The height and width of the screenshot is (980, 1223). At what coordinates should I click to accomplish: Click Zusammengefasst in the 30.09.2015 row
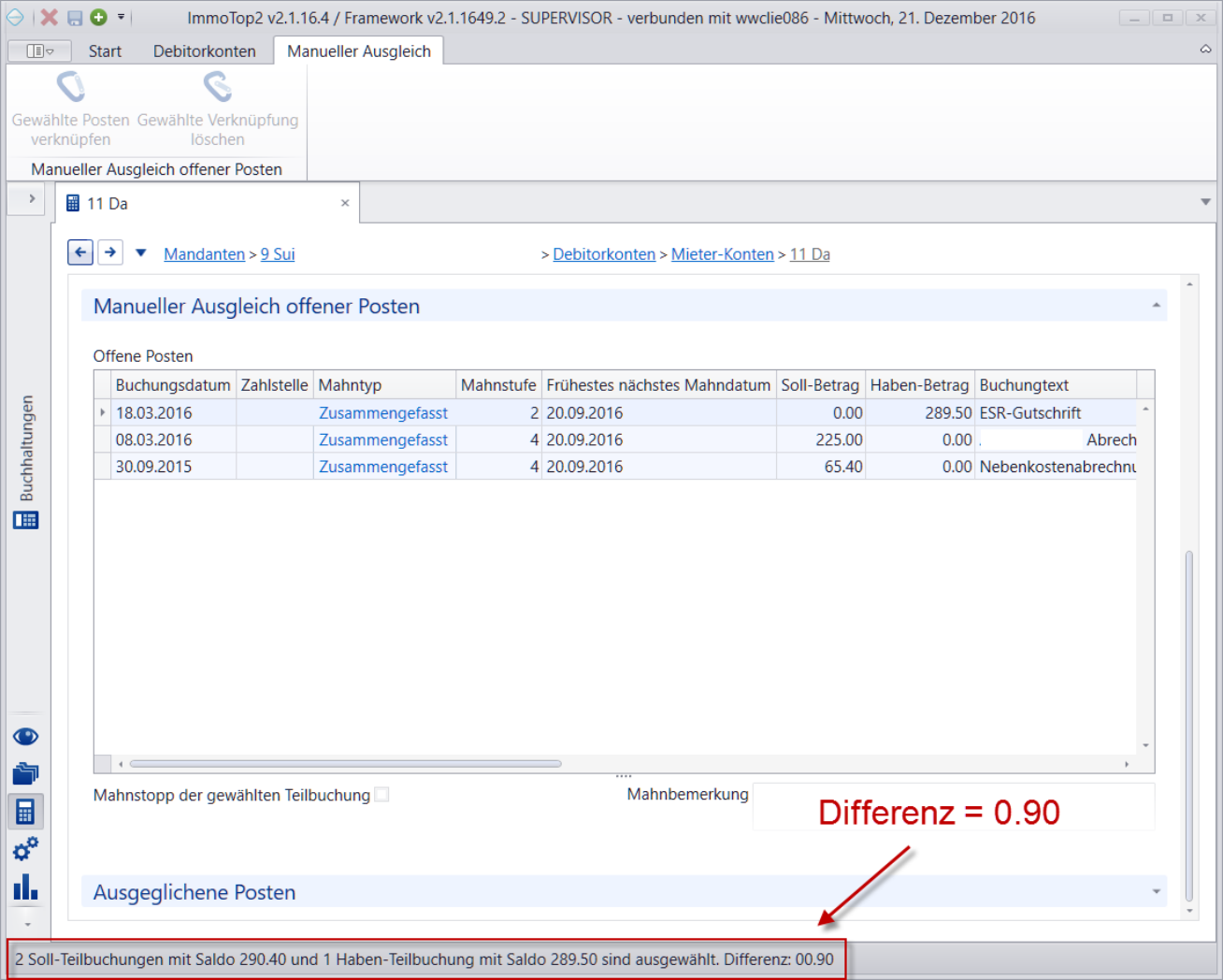pos(383,467)
